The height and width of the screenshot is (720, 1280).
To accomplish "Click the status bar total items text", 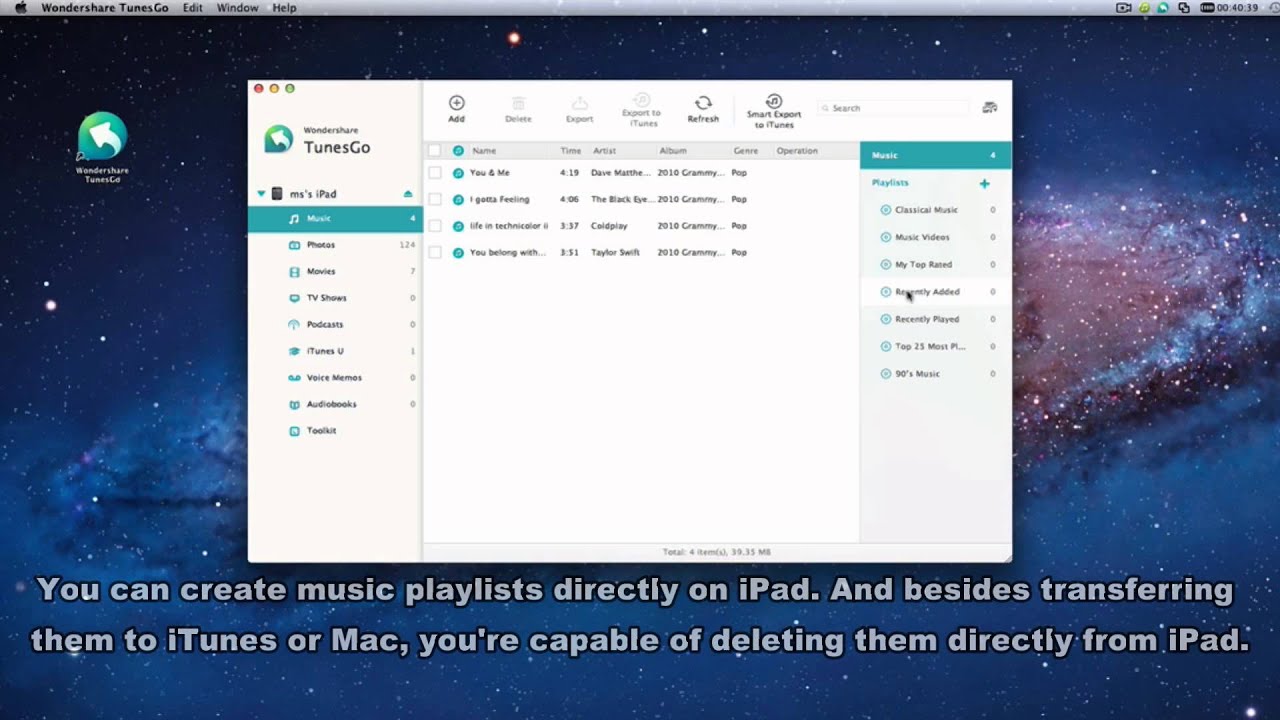I will click(716, 552).
